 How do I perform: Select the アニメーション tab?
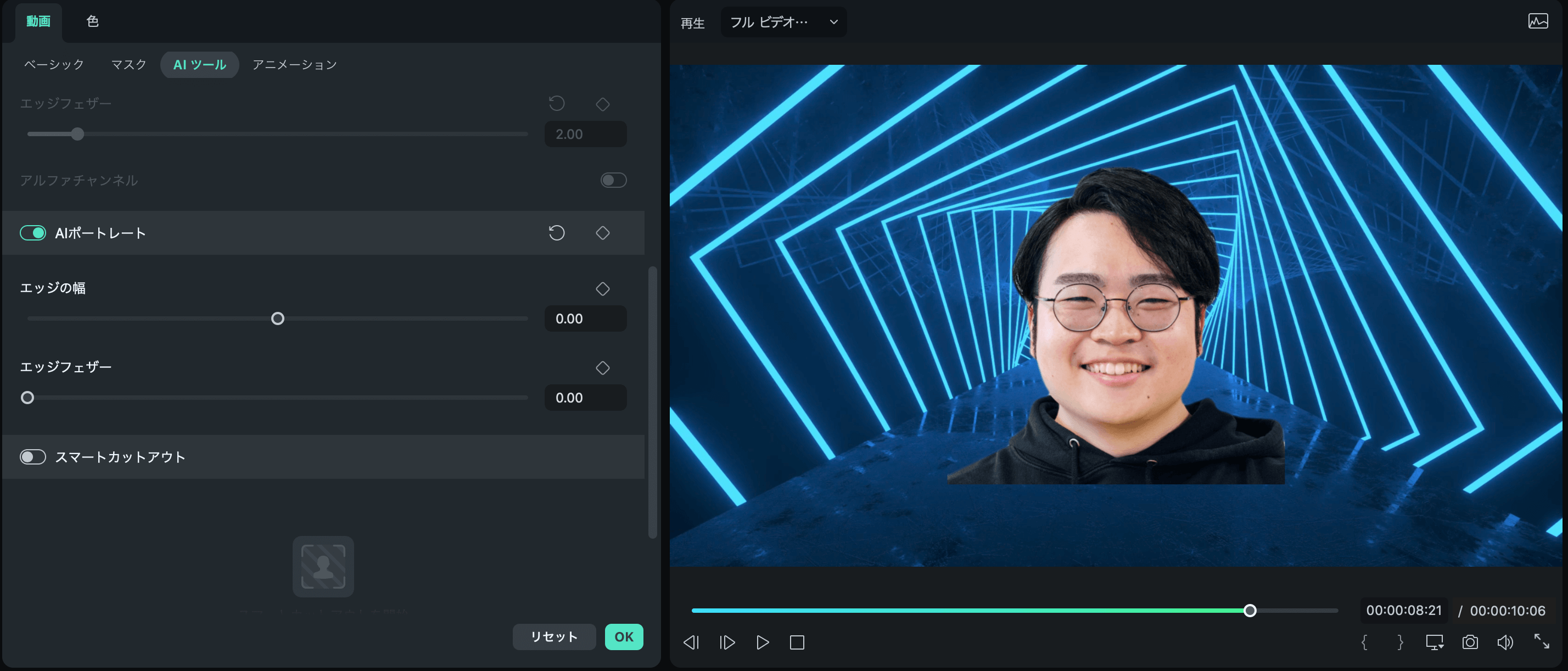coord(295,65)
